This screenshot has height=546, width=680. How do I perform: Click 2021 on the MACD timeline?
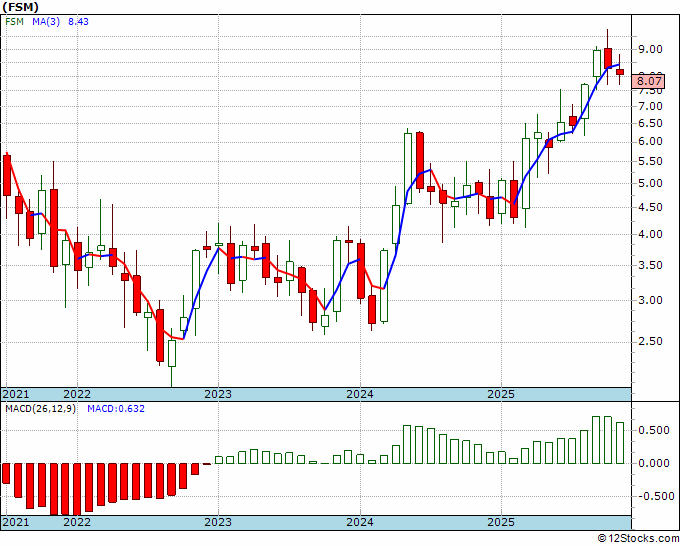point(16,522)
